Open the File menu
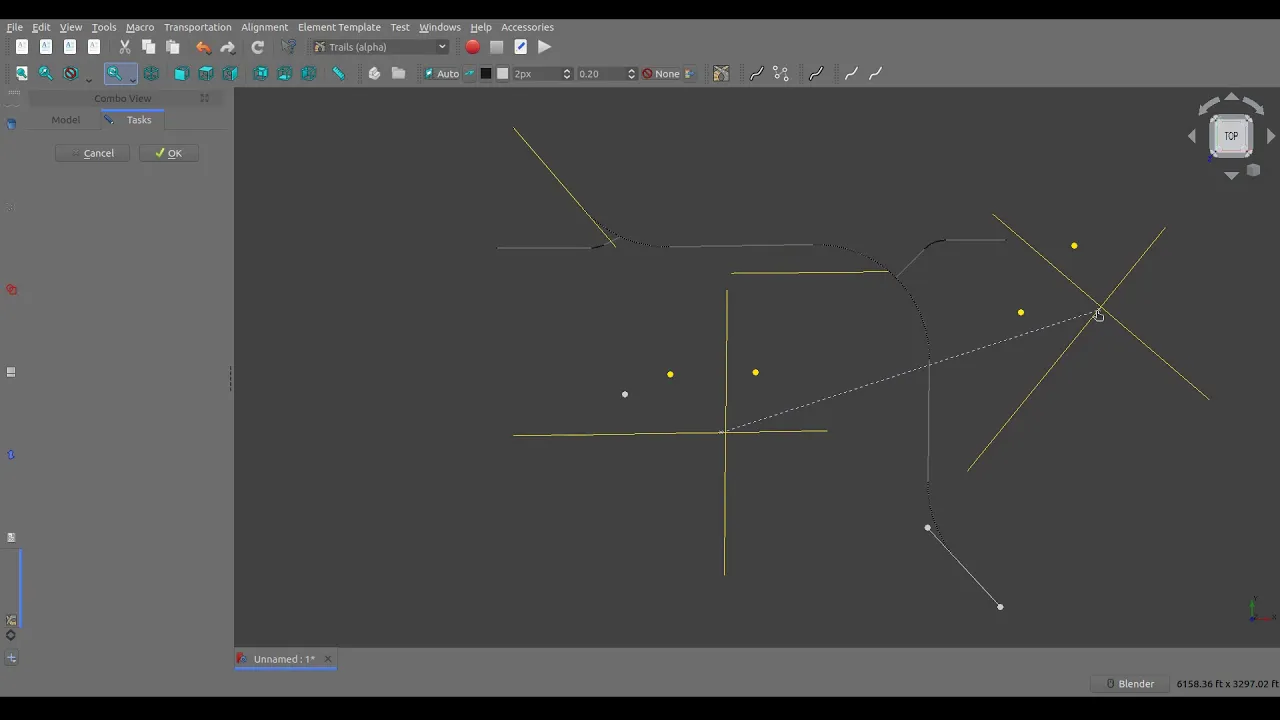1280x720 pixels. (15, 27)
